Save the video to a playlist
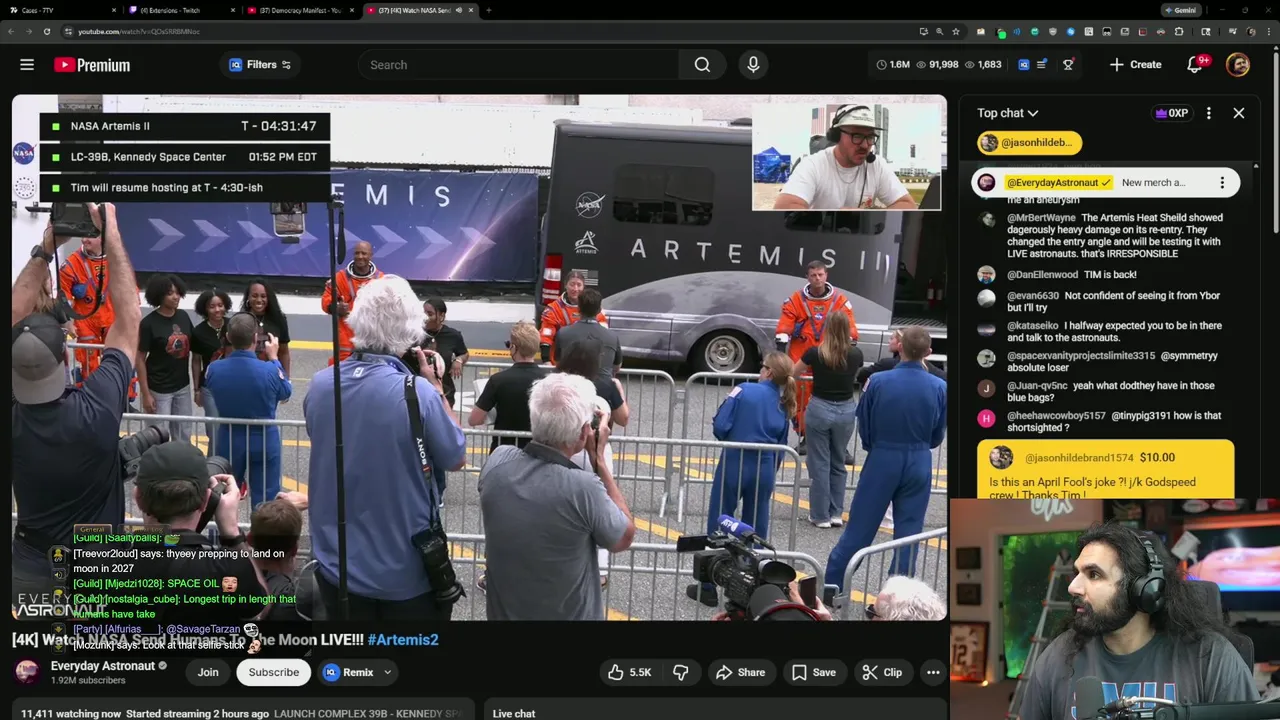1280x720 pixels. click(813, 672)
